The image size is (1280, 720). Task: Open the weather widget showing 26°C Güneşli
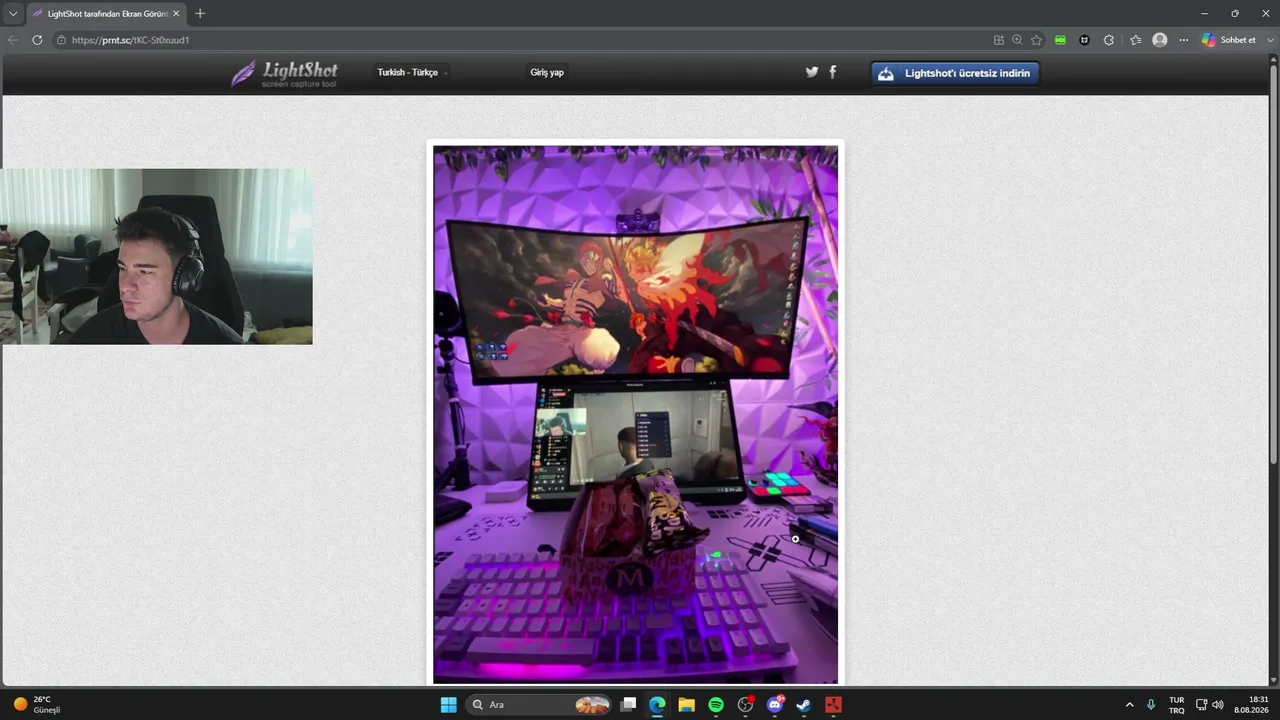[37, 705]
